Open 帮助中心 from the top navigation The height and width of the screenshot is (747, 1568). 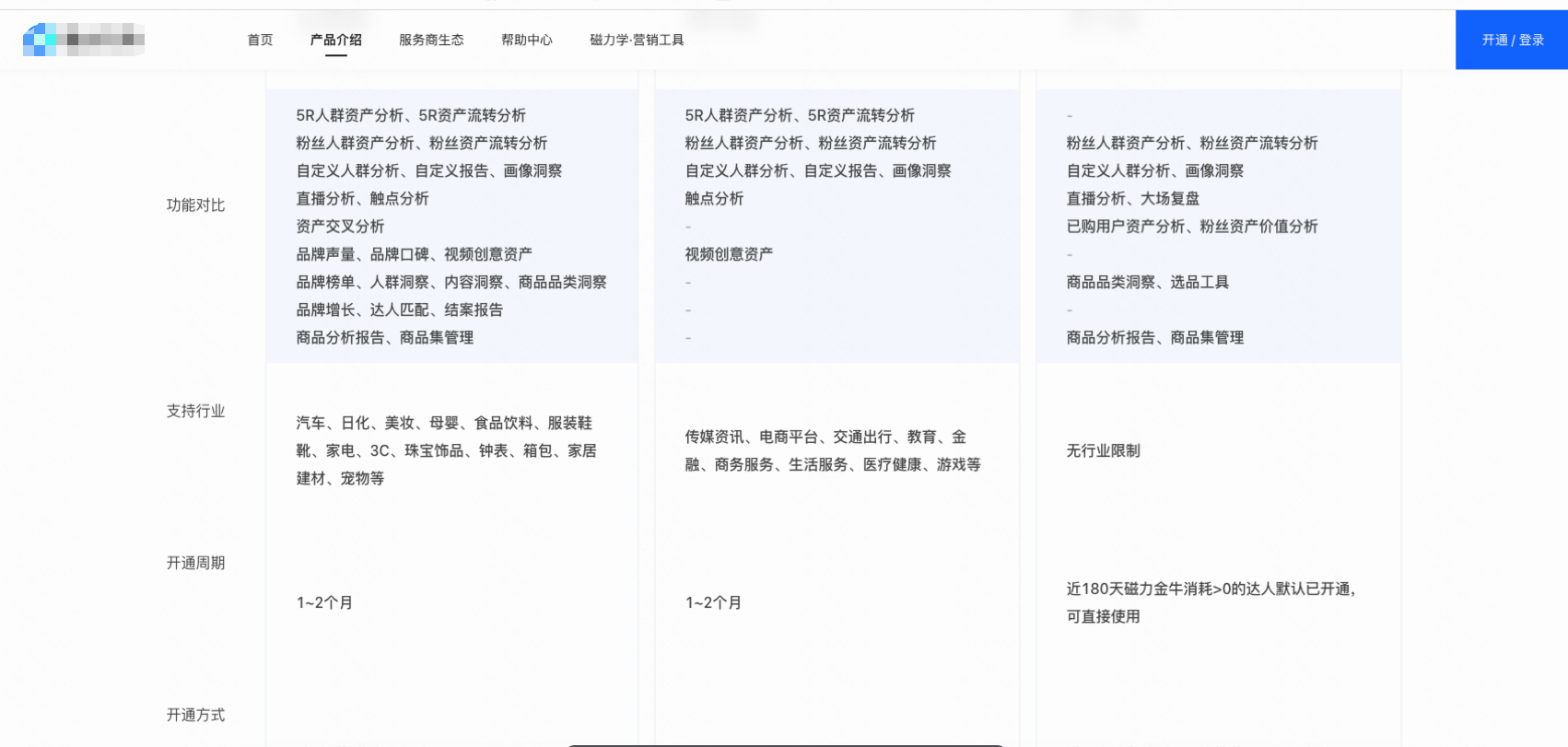(526, 40)
